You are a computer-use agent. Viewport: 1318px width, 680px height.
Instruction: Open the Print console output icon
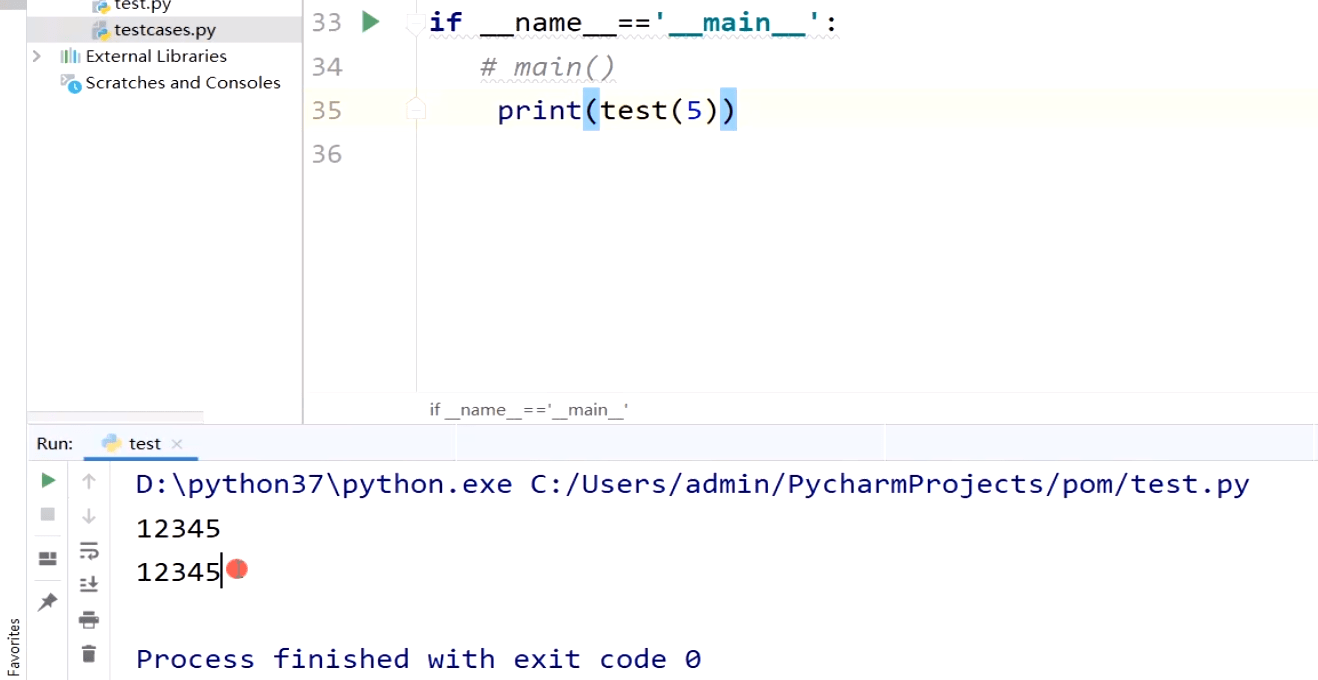(x=89, y=619)
